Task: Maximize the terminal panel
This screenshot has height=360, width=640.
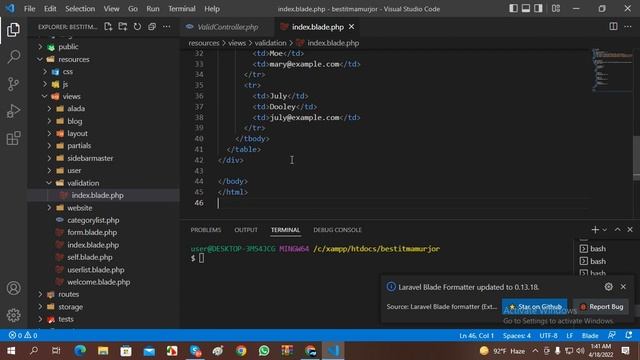Action: (617, 230)
